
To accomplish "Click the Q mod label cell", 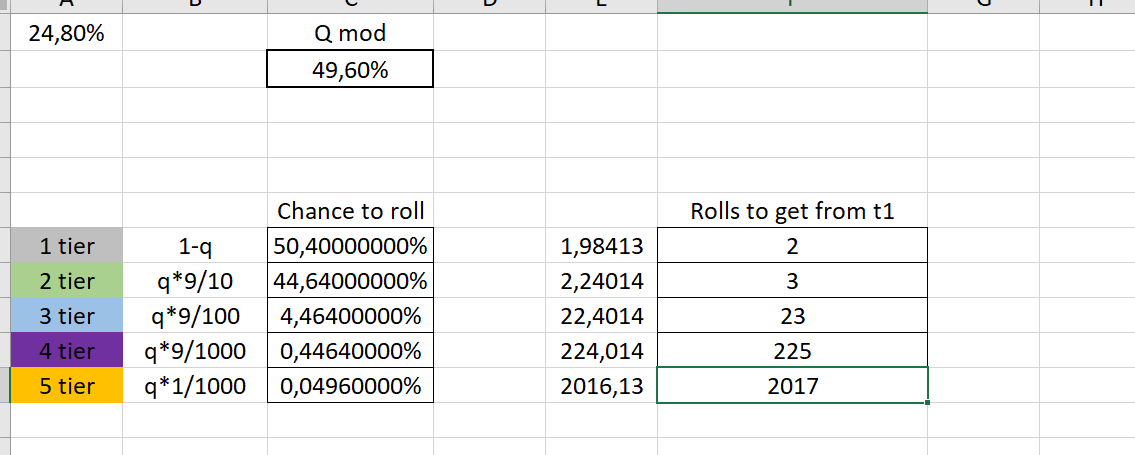I will point(350,33).
